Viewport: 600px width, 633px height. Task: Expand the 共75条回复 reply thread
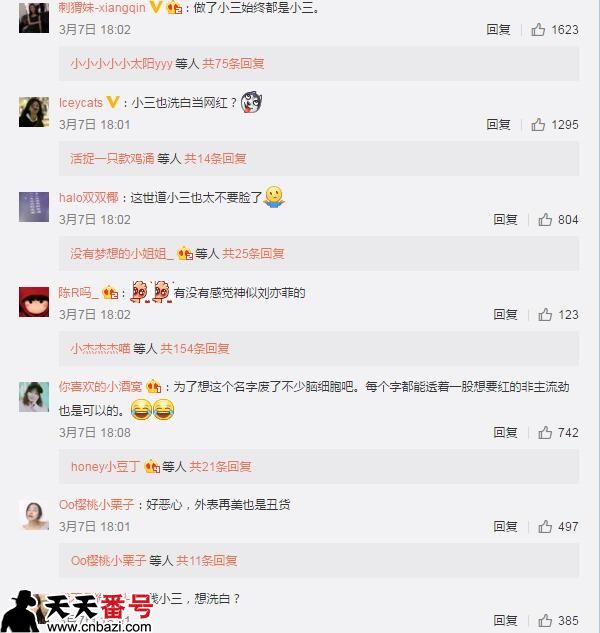tap(233, 63)
